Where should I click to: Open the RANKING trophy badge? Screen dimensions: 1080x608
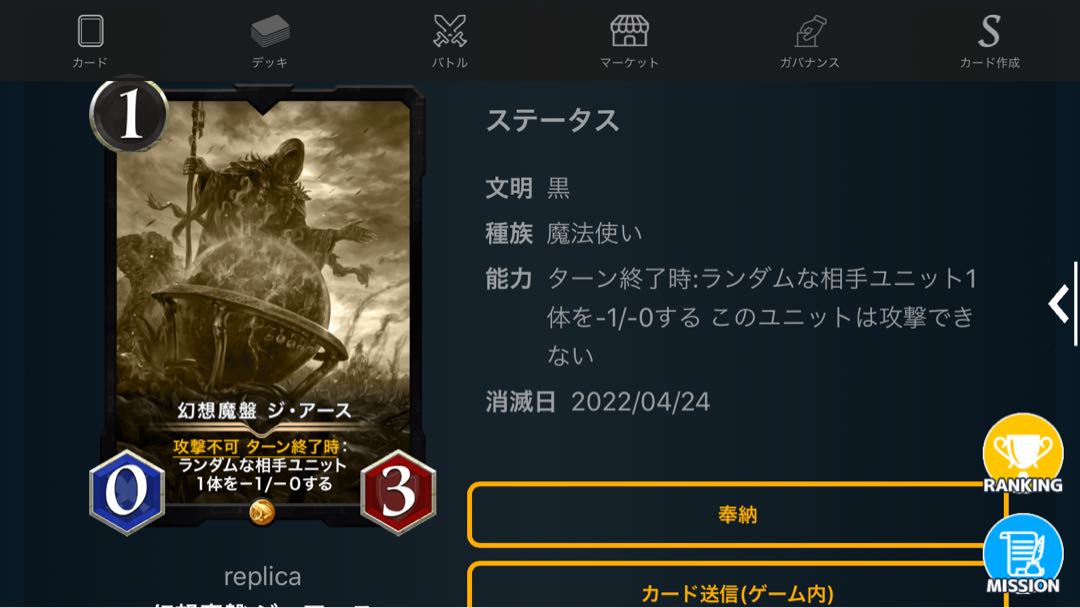pos(1023,454)
